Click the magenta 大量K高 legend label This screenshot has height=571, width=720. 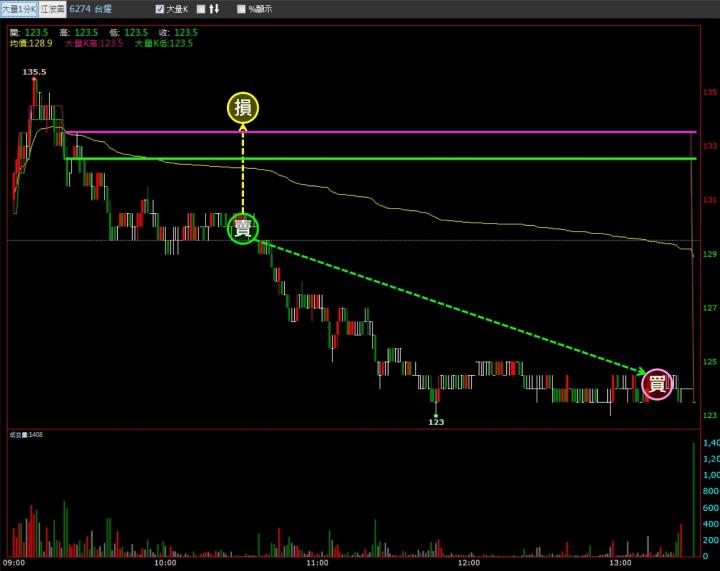pos(94,43)
